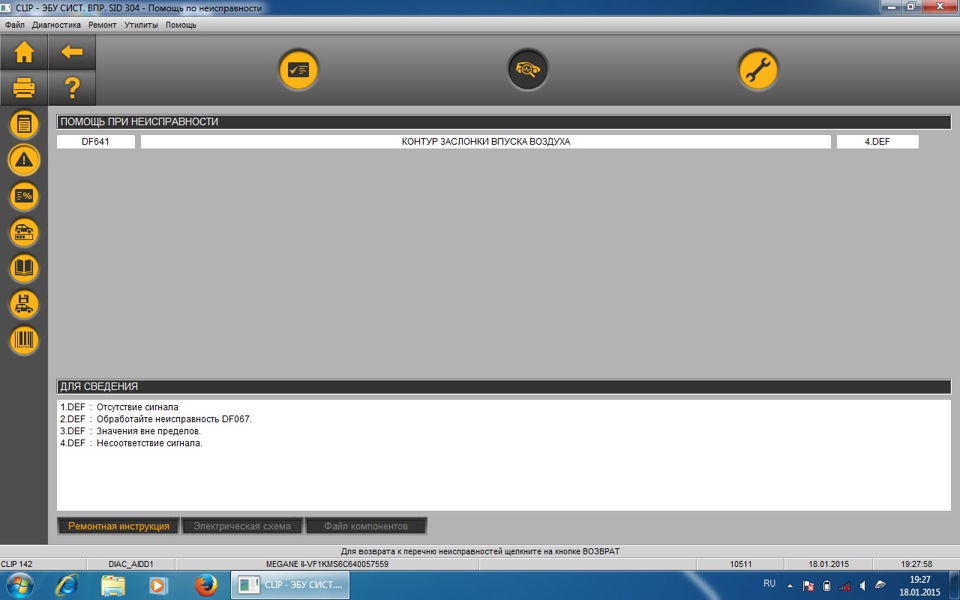
Task: Open the Файл menu
Action: pyautogui.click(x=15, y=25)
